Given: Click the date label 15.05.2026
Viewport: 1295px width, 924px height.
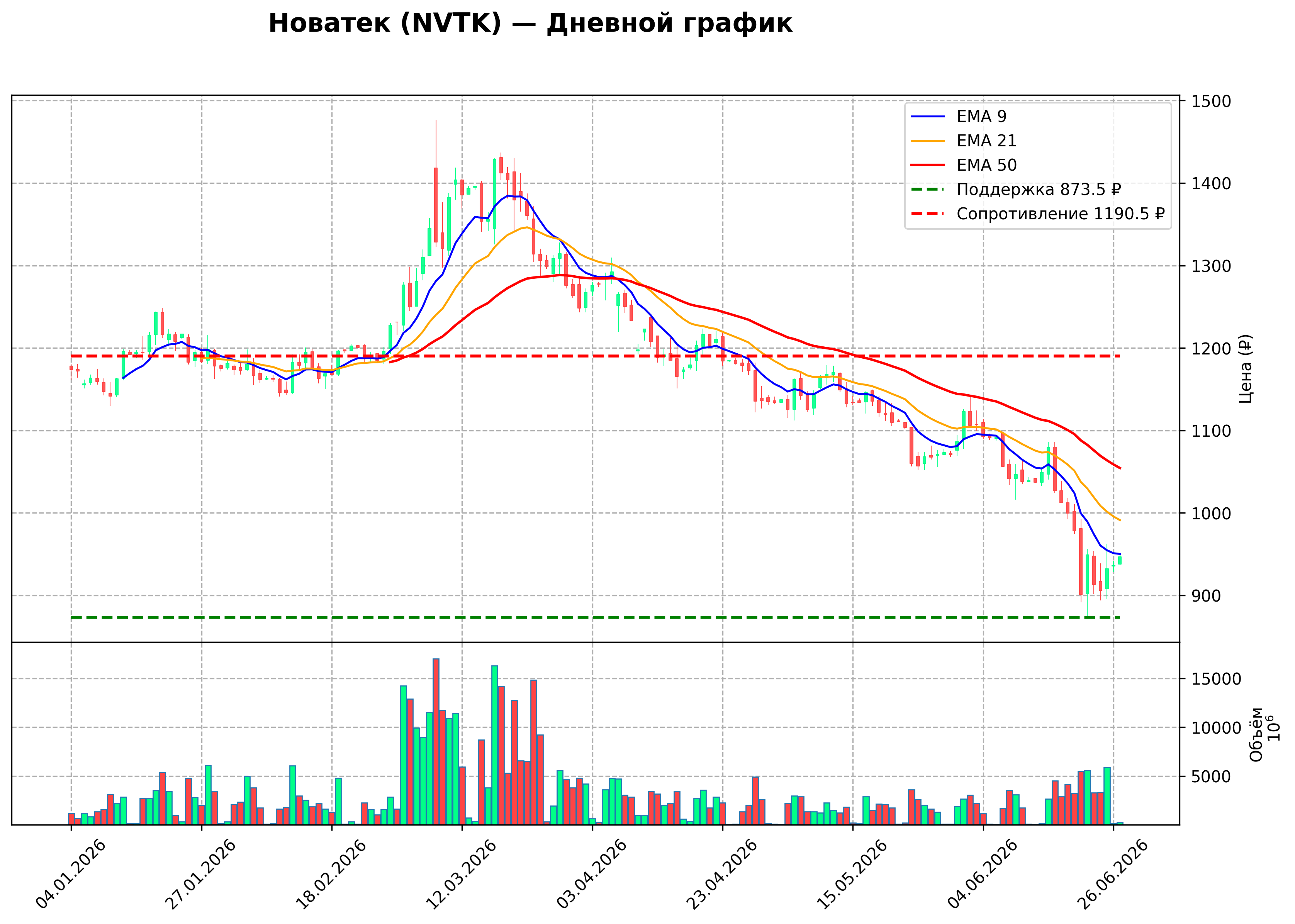Looking at the screenshot, I should pos(852,874).
